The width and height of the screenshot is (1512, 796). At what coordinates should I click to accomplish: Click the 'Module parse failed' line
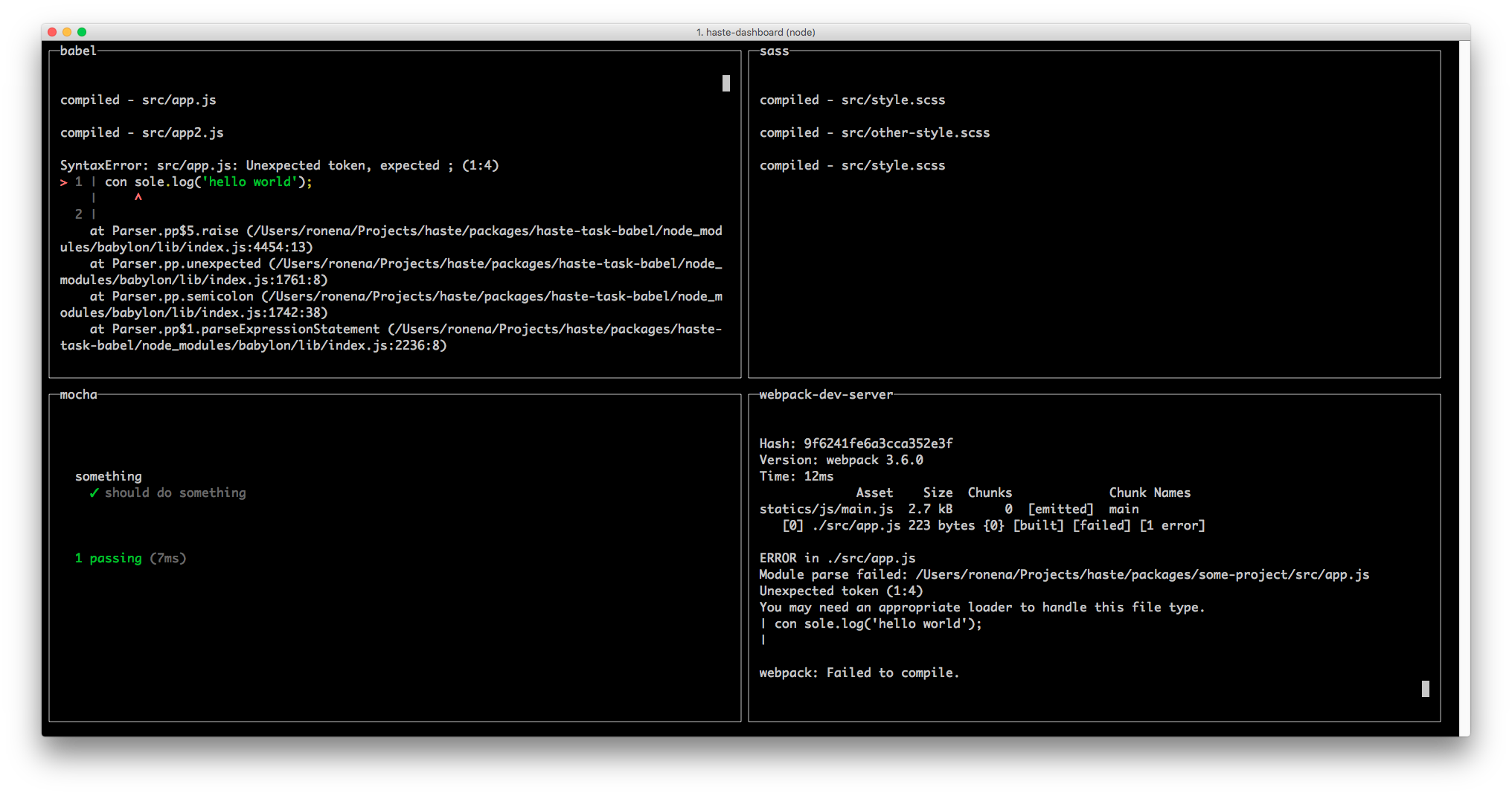[x=1065, y=574]
